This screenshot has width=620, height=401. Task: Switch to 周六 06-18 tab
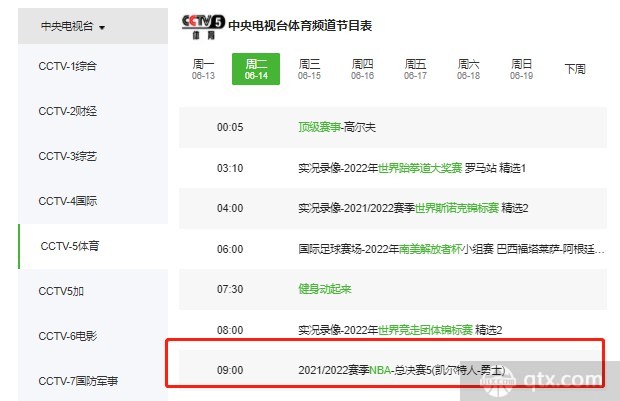tap(468, 69)
